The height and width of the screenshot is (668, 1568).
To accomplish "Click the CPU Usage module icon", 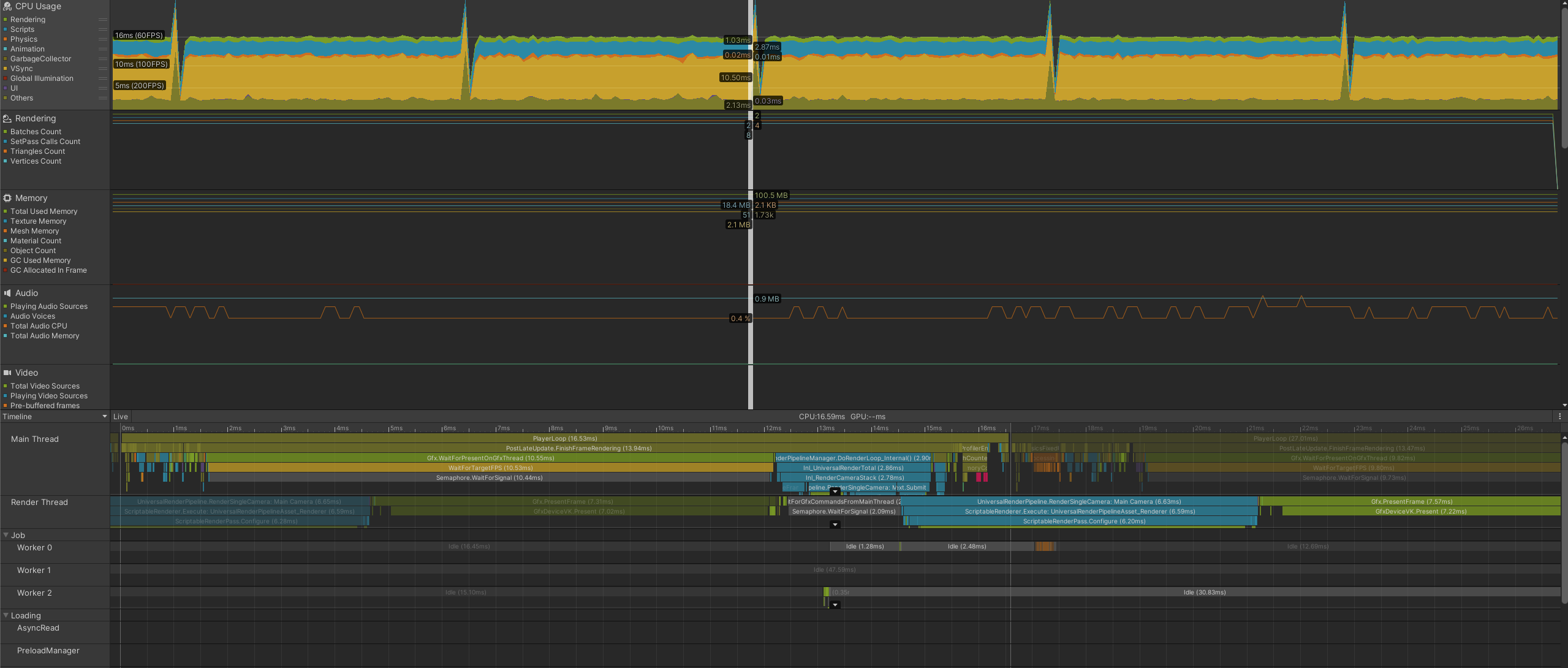I will pos(7,7).
